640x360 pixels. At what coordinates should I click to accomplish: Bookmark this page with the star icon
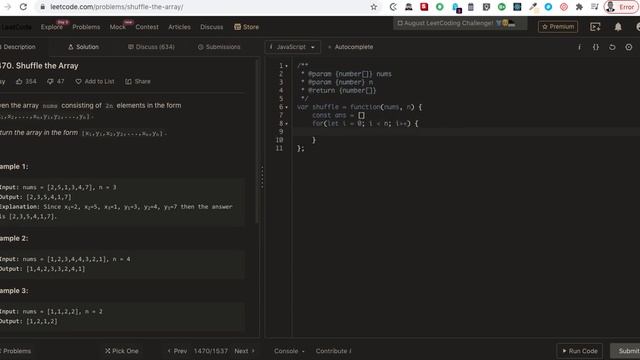373,7
